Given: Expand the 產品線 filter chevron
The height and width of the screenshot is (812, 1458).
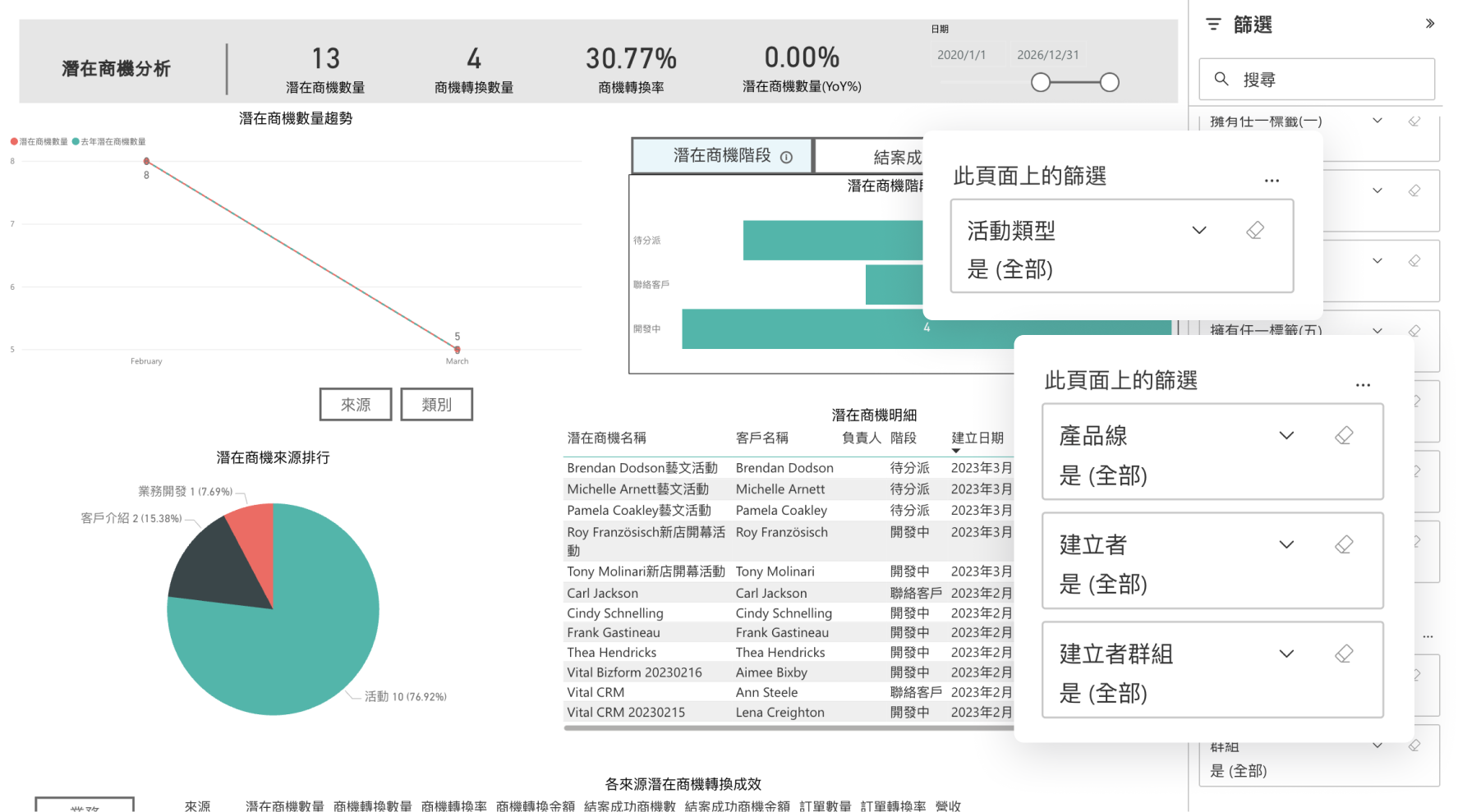Looking at the screenshot, I should 1286,435.
